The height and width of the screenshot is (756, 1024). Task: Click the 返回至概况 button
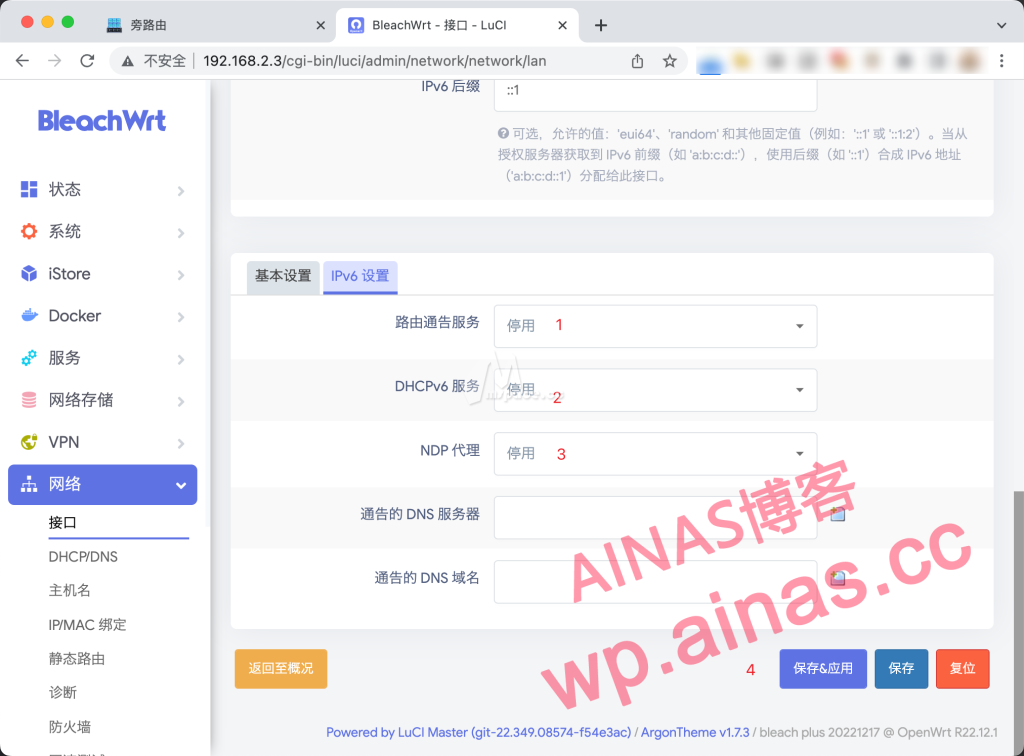[281, 669]
